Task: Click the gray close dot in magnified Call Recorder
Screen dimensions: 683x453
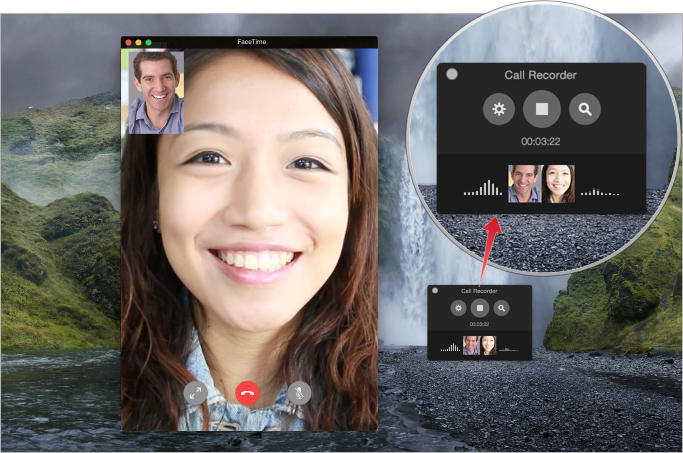Action: [x=452, y=74]
